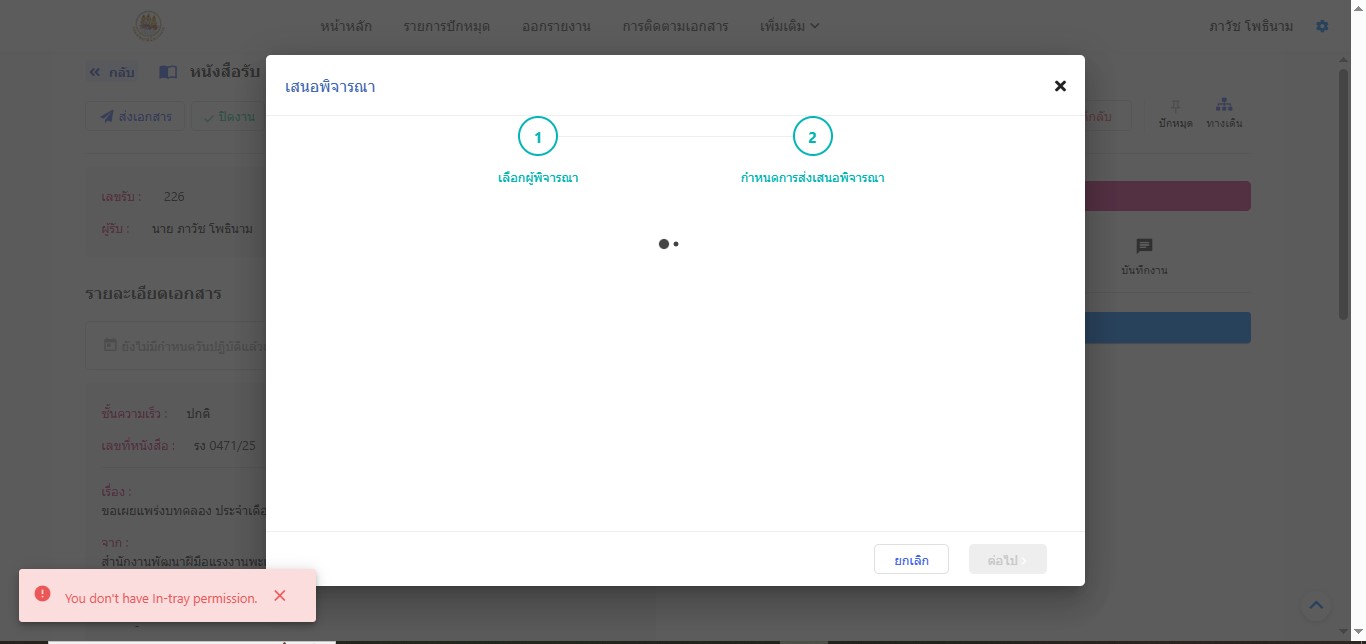Click the ปักหมุด pin icon
The height and width of the screenshot is (644, 1366).
[x=1175, y=106]
